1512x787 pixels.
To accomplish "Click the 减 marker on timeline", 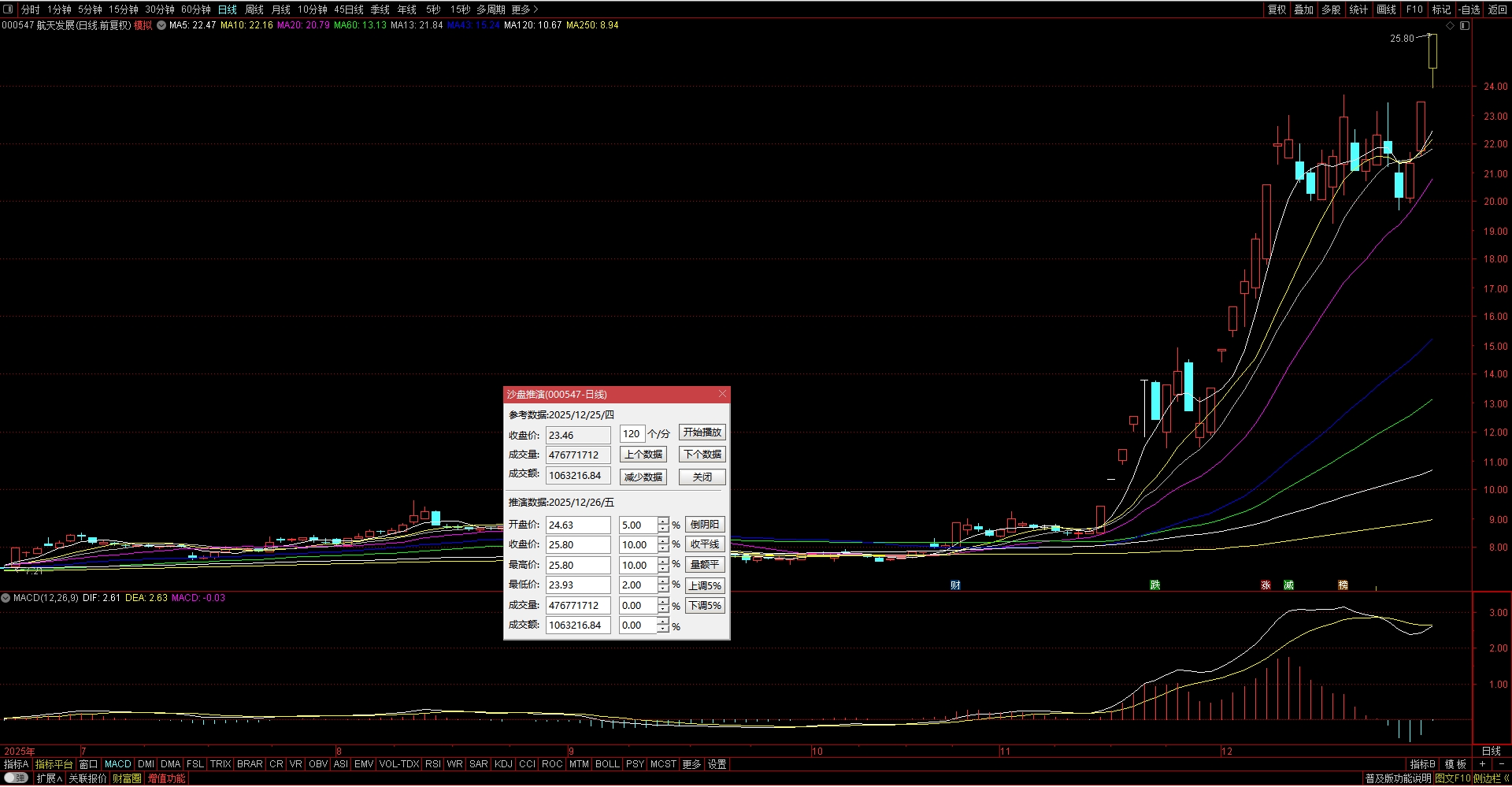I will [x=1288, y=585].
